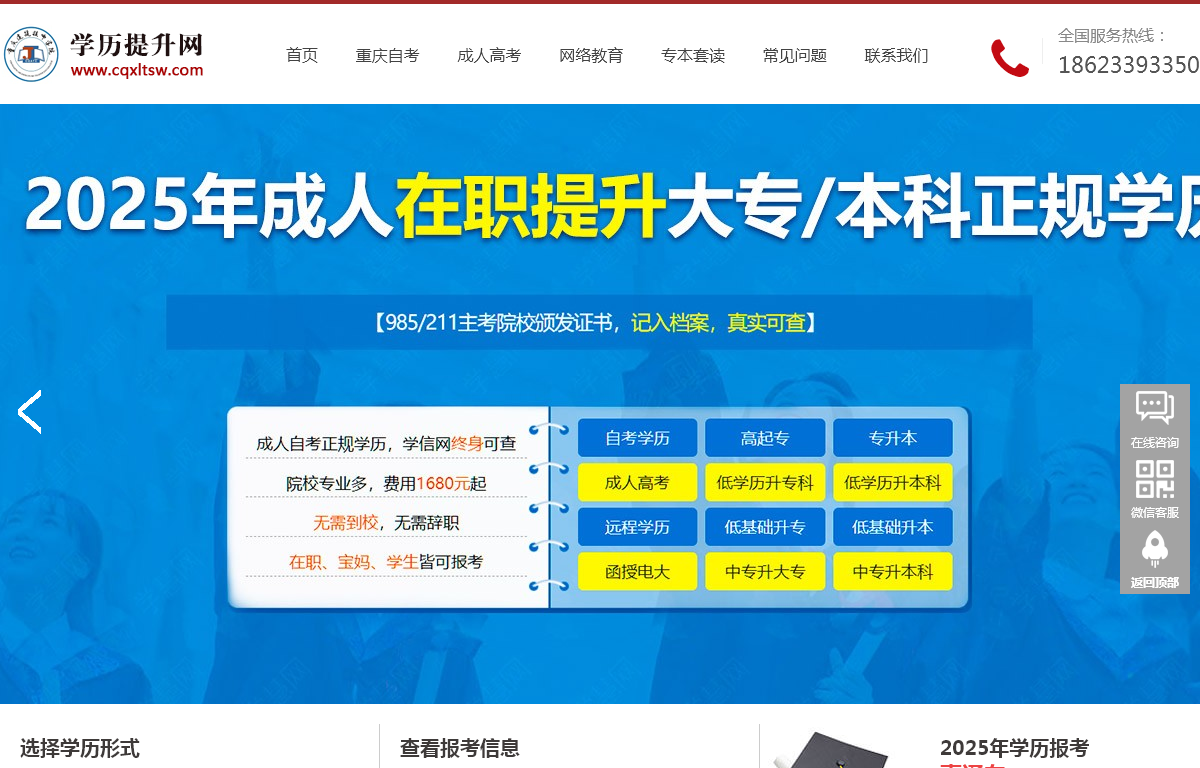1200x768 pixels.
Task: Open the 重庆自考 menu item
Action: pyautogui.click(x=388, y=57)
